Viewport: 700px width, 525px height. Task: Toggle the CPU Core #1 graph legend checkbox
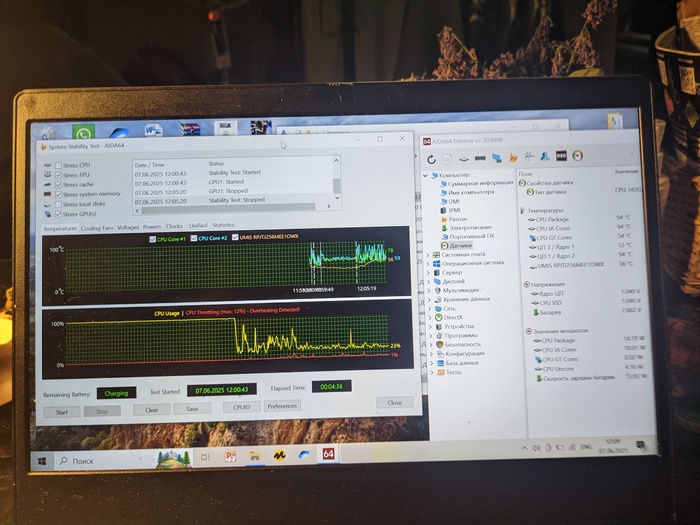153,239
